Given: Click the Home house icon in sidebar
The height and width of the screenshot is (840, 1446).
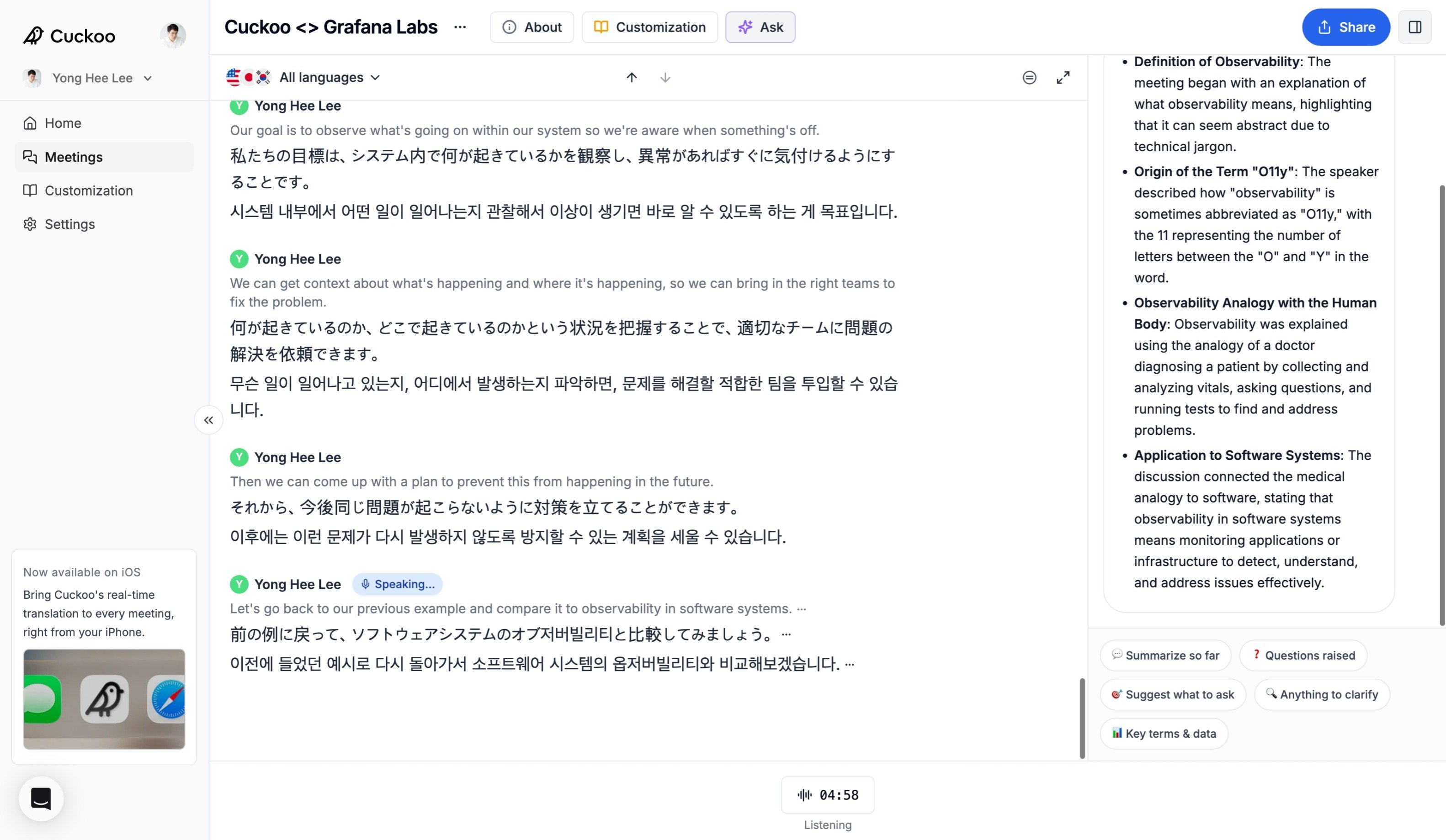Looking at the screenshot, I should point(30,123).
